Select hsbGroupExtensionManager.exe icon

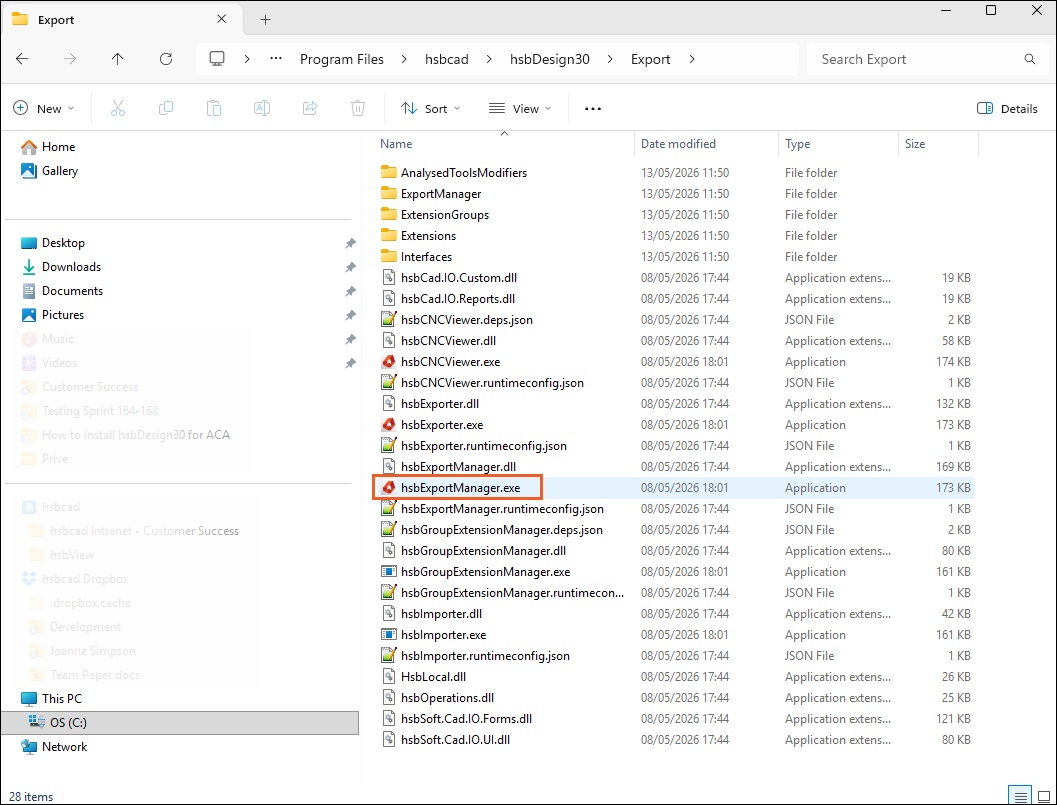(388, 572)
